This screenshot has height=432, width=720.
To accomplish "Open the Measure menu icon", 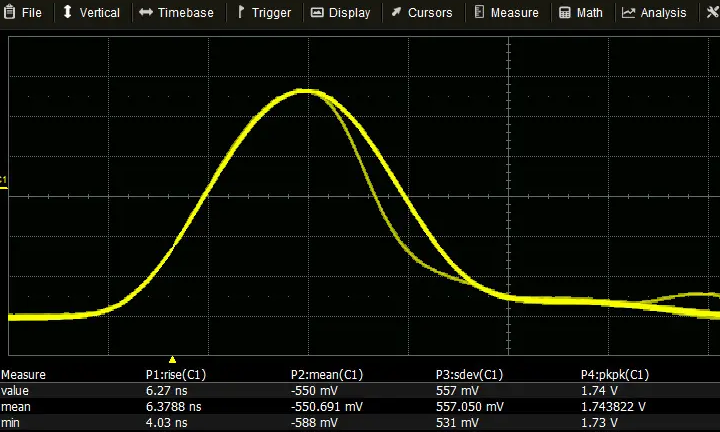I will (x=479, y=13).
